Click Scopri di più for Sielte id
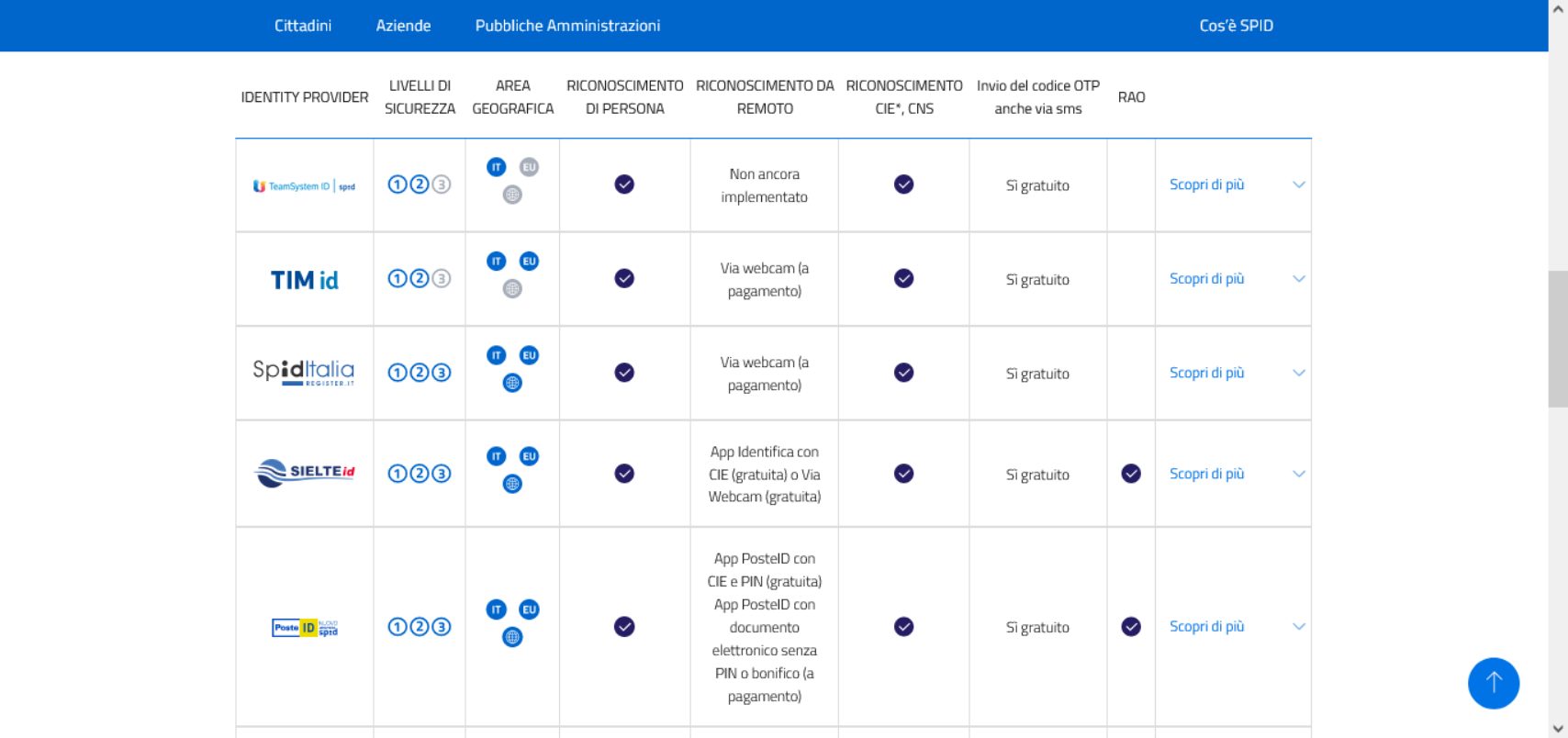This screenshot has height=738, width=1568. pyautogui.click(x=1206, y=474)
